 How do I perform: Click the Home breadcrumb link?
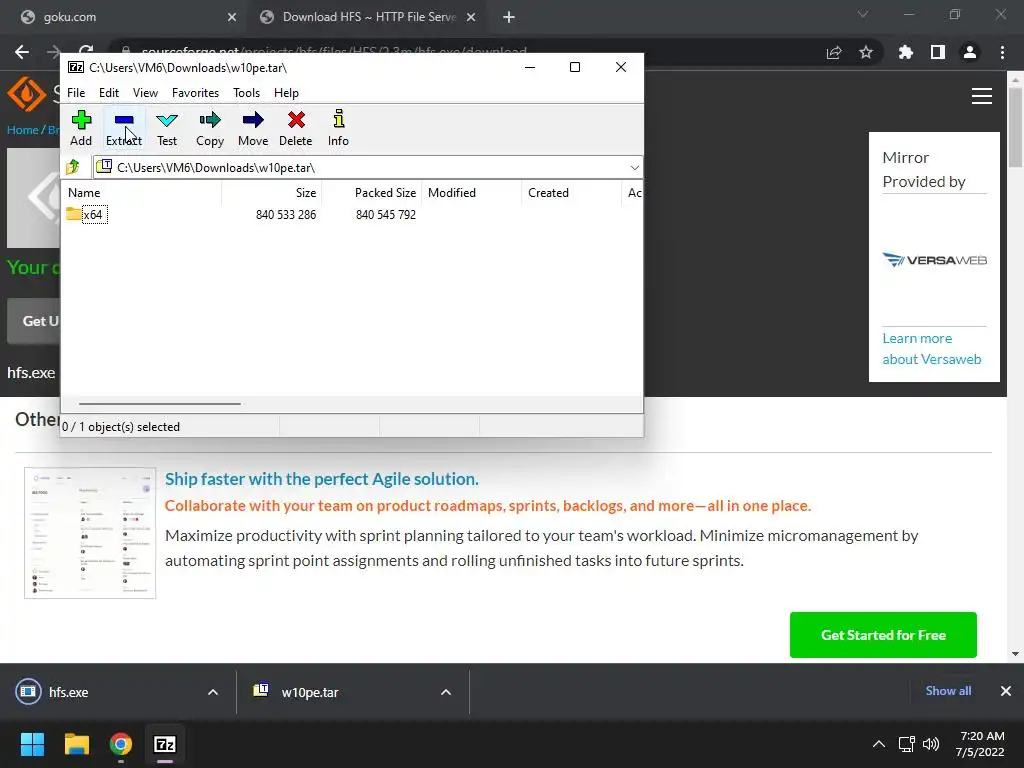(x=22, y=129)
